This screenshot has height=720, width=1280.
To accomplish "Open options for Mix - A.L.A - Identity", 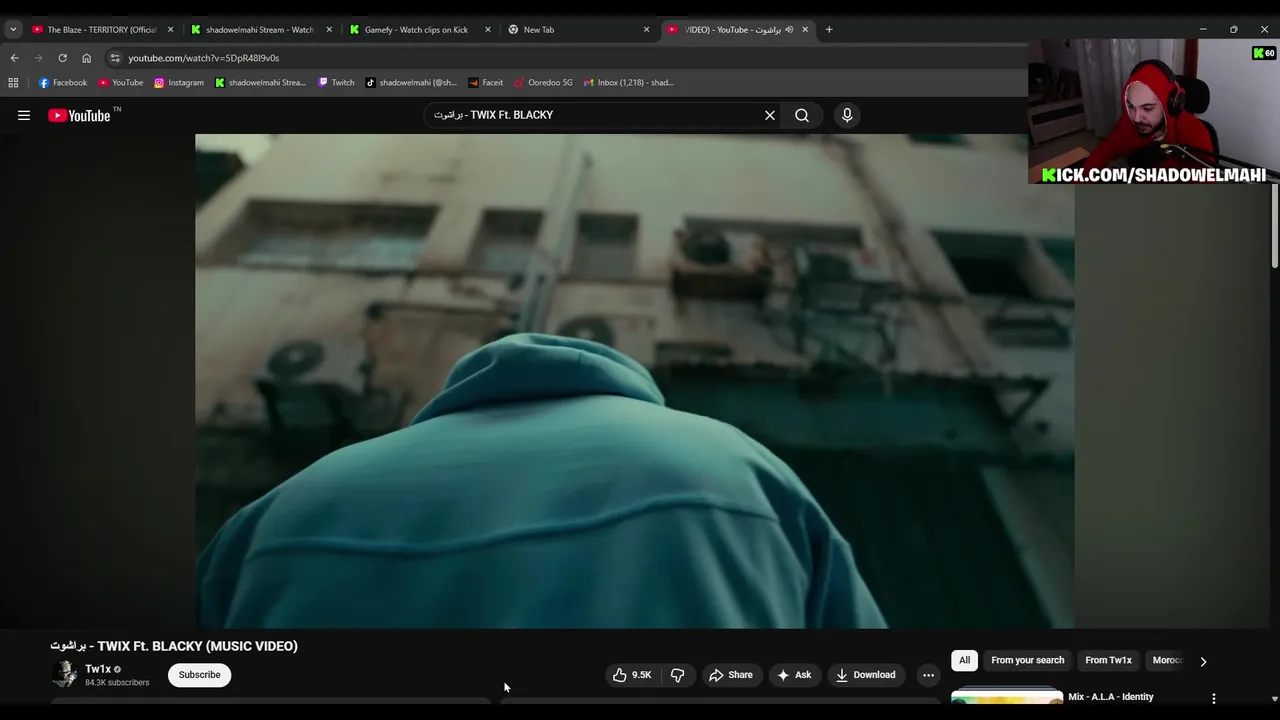I will point(1214,698).
